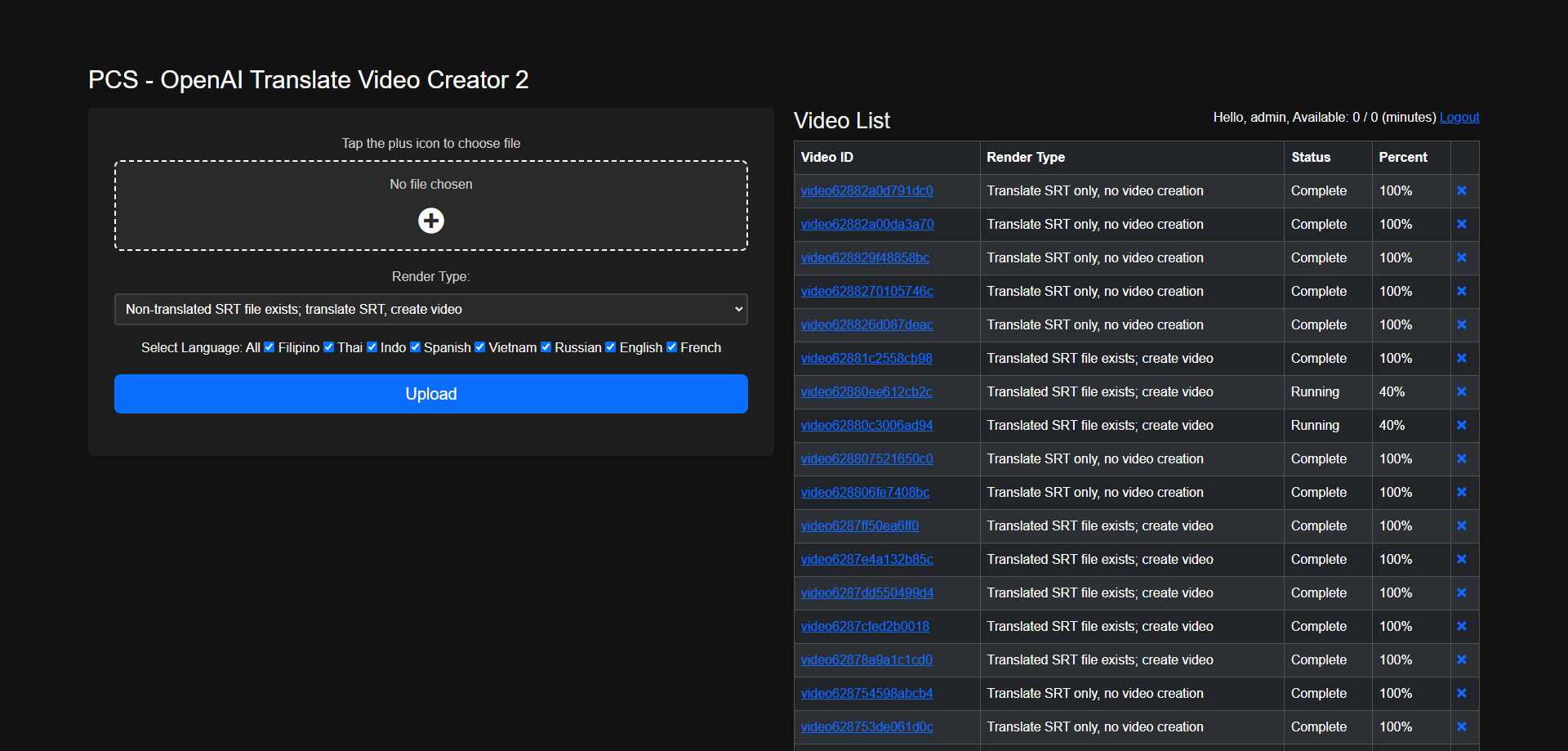Open video628806fe7408bc link
The image size is (1568, 751).
coord(865,492)
